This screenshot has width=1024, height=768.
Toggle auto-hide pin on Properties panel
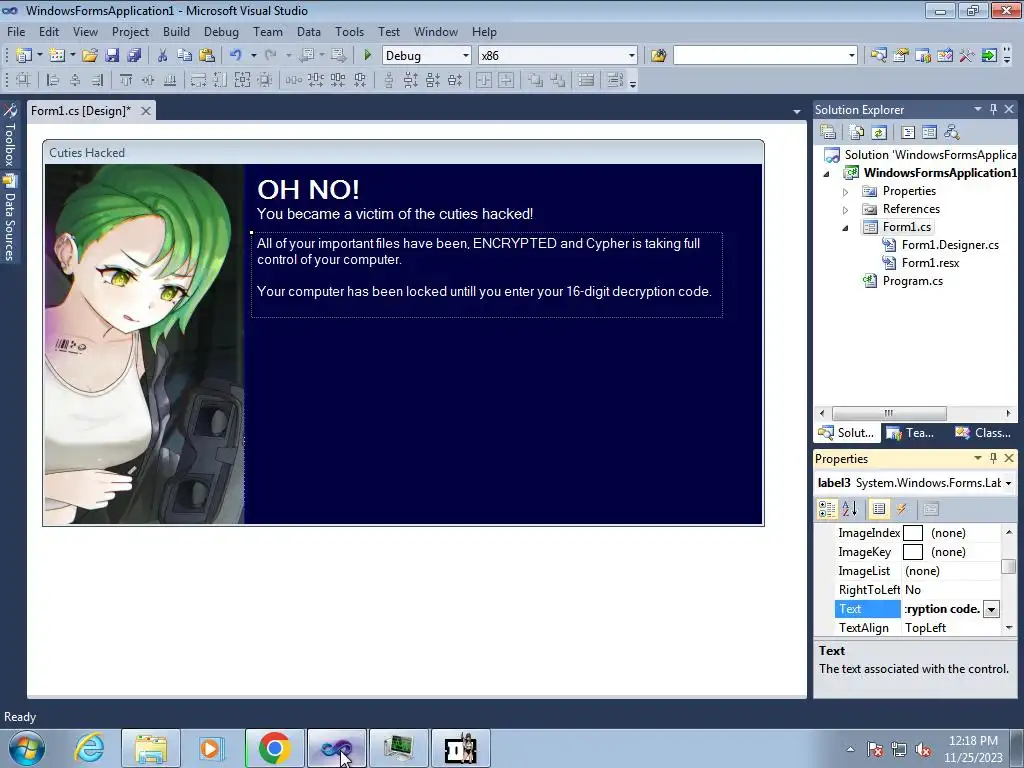(x=993, y=458)
